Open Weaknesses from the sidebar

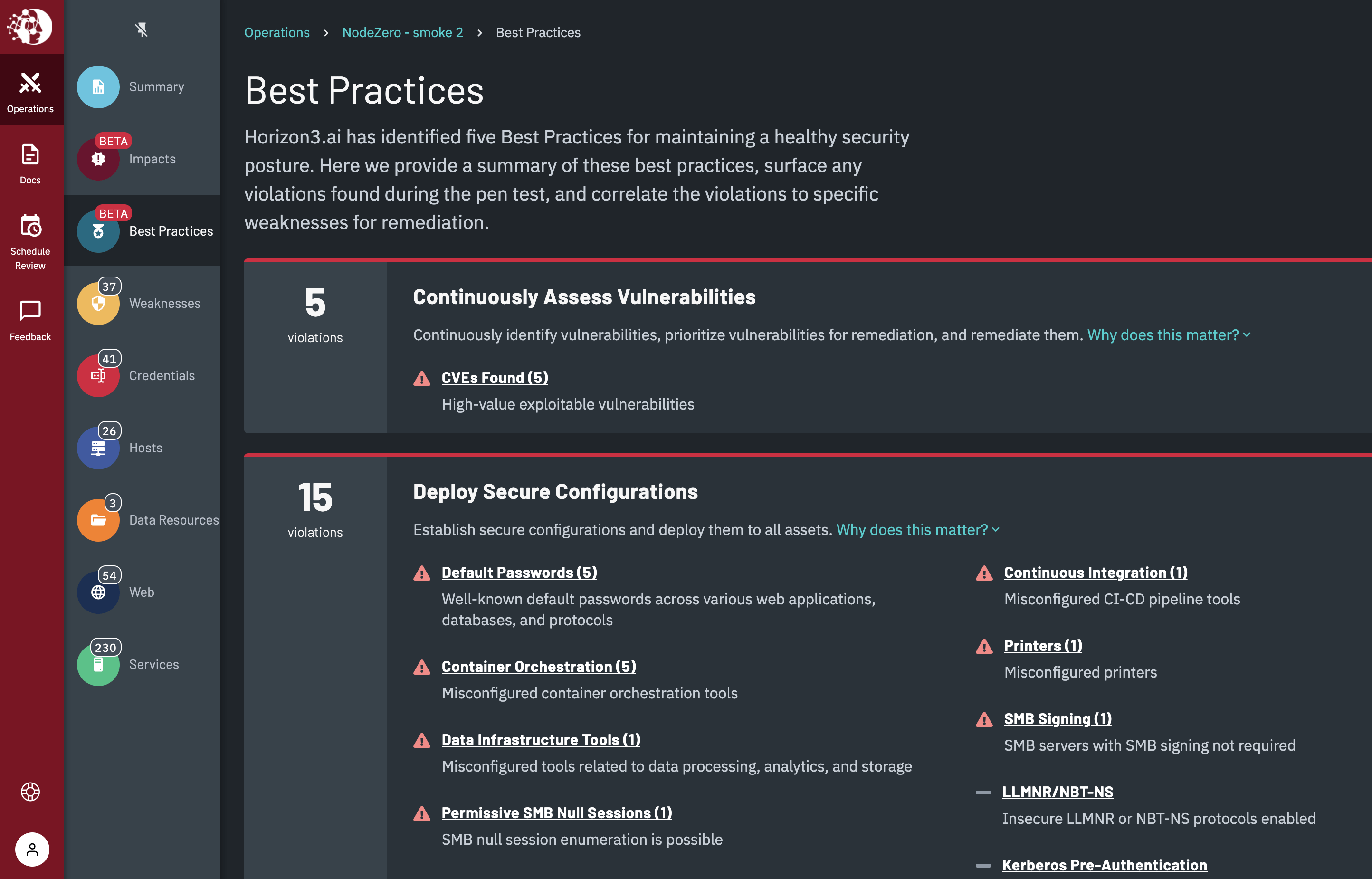pyautogui.click(x=98, y=303)
